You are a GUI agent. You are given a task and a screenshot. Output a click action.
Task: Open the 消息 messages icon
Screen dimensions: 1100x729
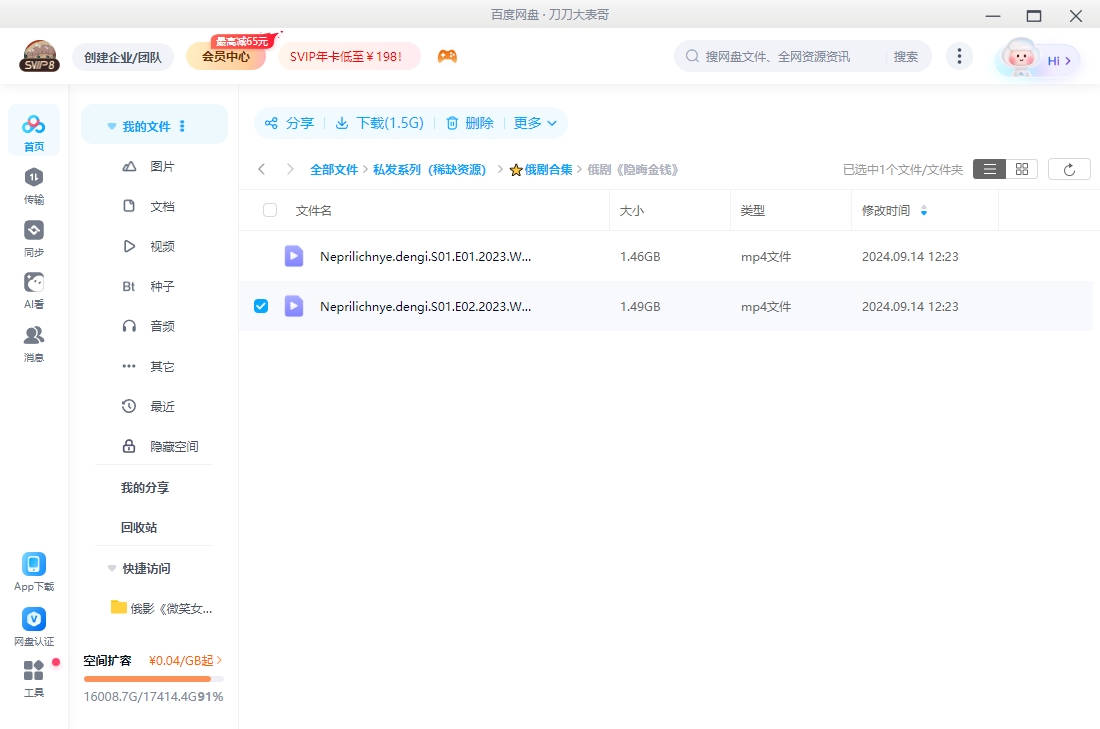point(34,336)
